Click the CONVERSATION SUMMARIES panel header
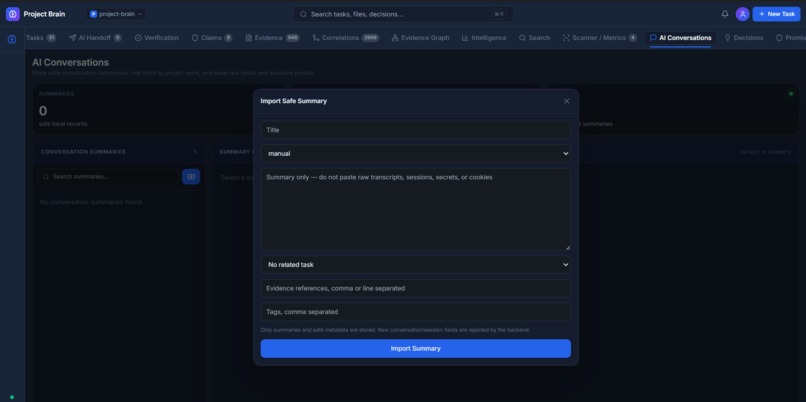Viewport: 806px width, 402px height. [x=83, y=152]
